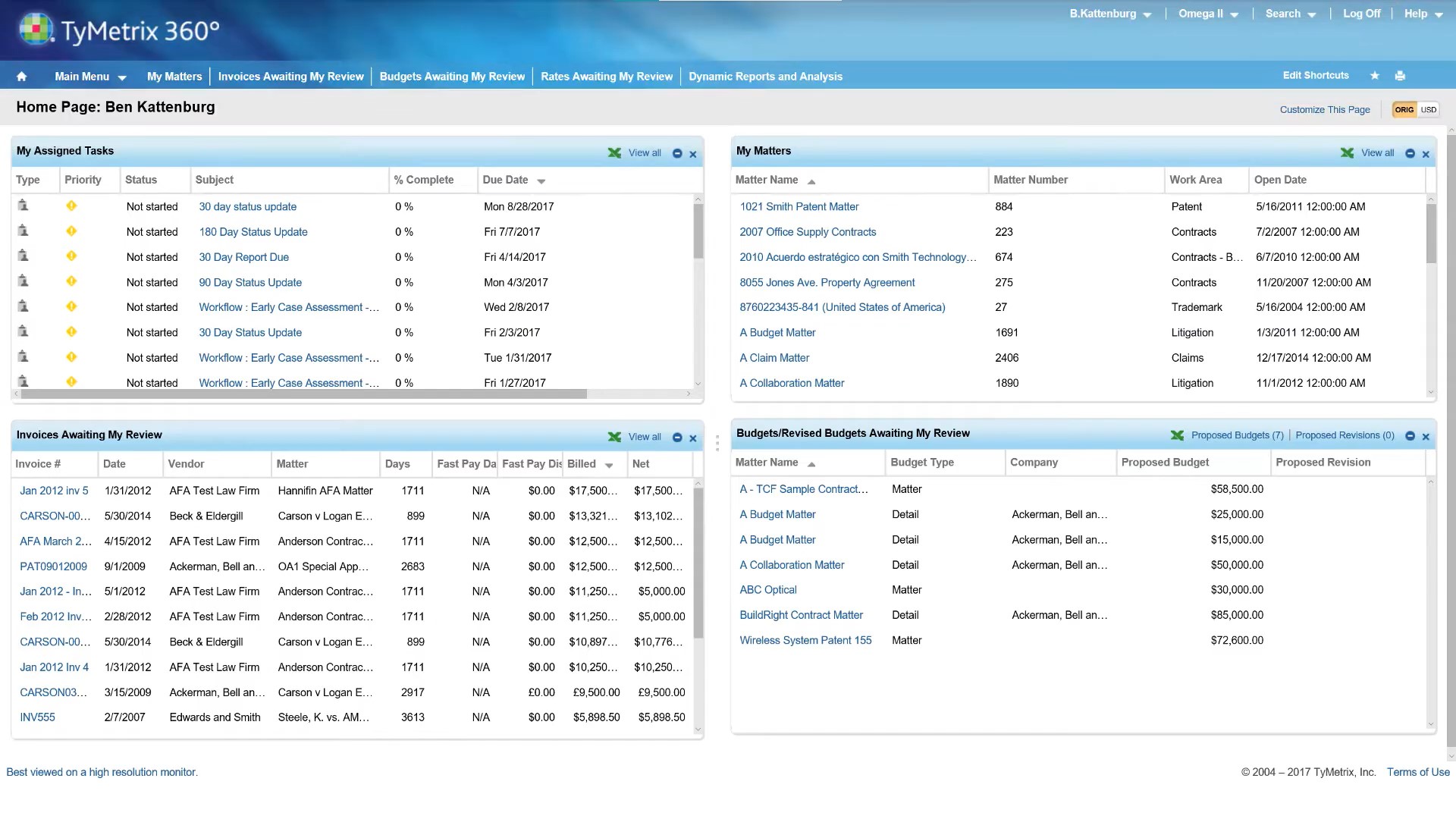Go to Dynamic Reports and Analysis
Image resolution: width=1456 pixels, height=819 pixels.
[765, 77]
